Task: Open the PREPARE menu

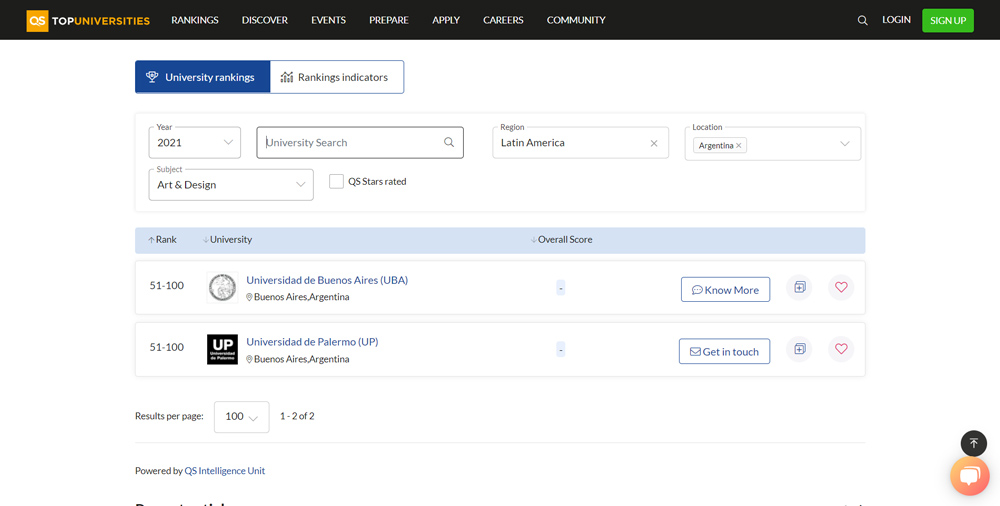Action: 389,20
